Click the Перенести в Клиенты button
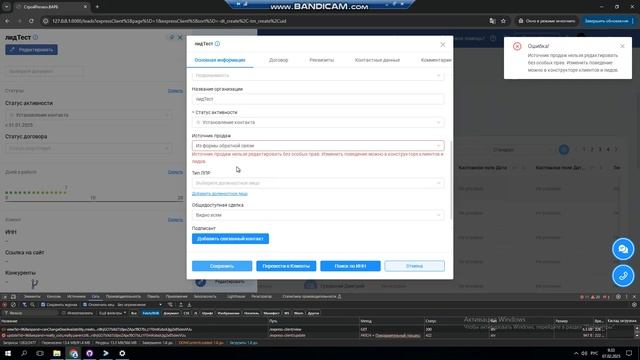Image resolution: width=640 pixels, height=360 pixels. pos(286,266)
